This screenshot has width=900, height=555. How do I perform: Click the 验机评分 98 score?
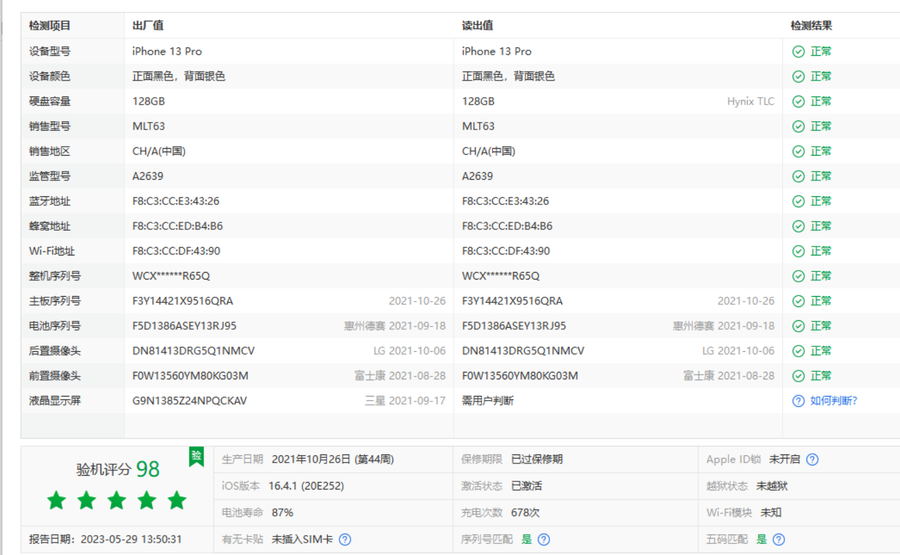[118, 469]
